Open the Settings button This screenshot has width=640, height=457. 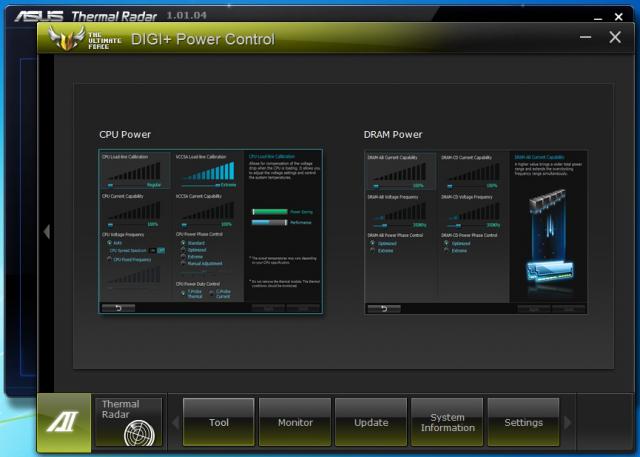[523, 422]
